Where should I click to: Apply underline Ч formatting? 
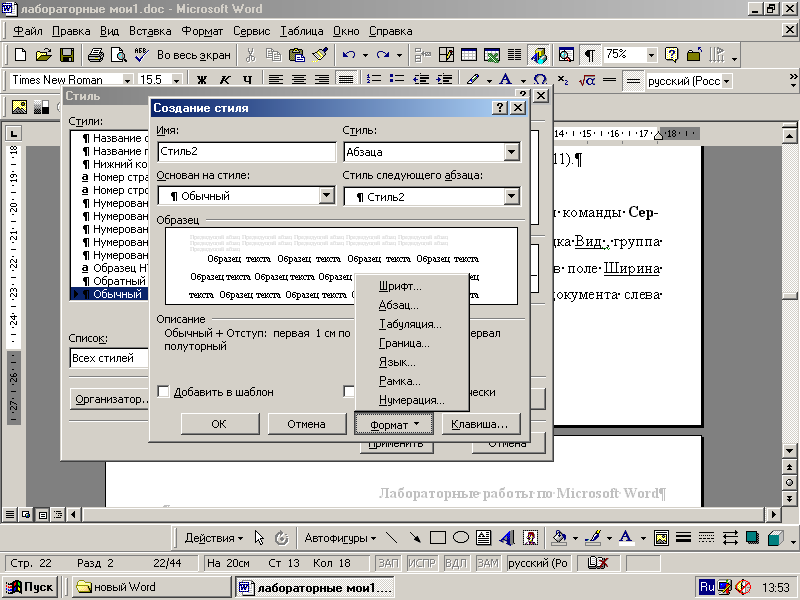click(x=247, y=80)
